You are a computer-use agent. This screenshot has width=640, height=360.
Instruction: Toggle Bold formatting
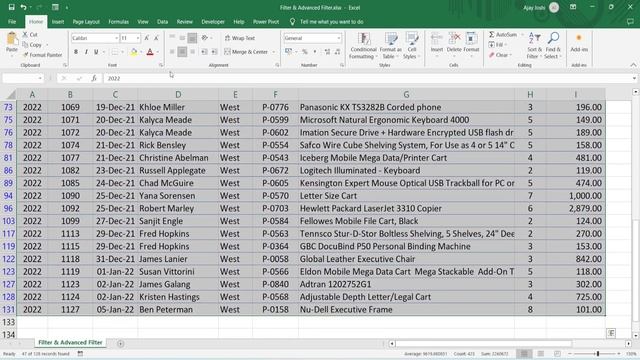[x=76, y=52]
